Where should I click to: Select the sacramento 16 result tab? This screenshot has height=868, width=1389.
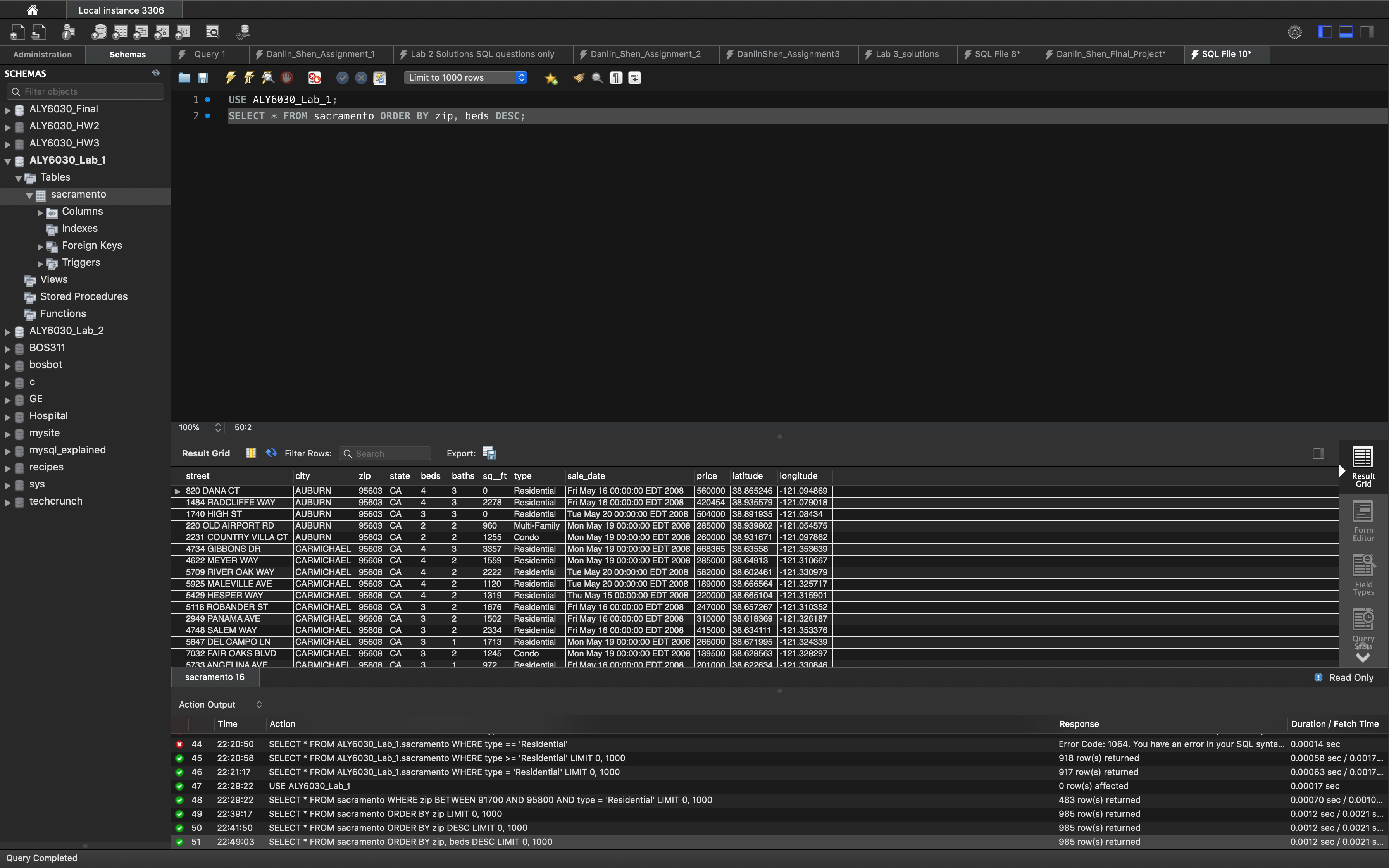coord(215,677)
